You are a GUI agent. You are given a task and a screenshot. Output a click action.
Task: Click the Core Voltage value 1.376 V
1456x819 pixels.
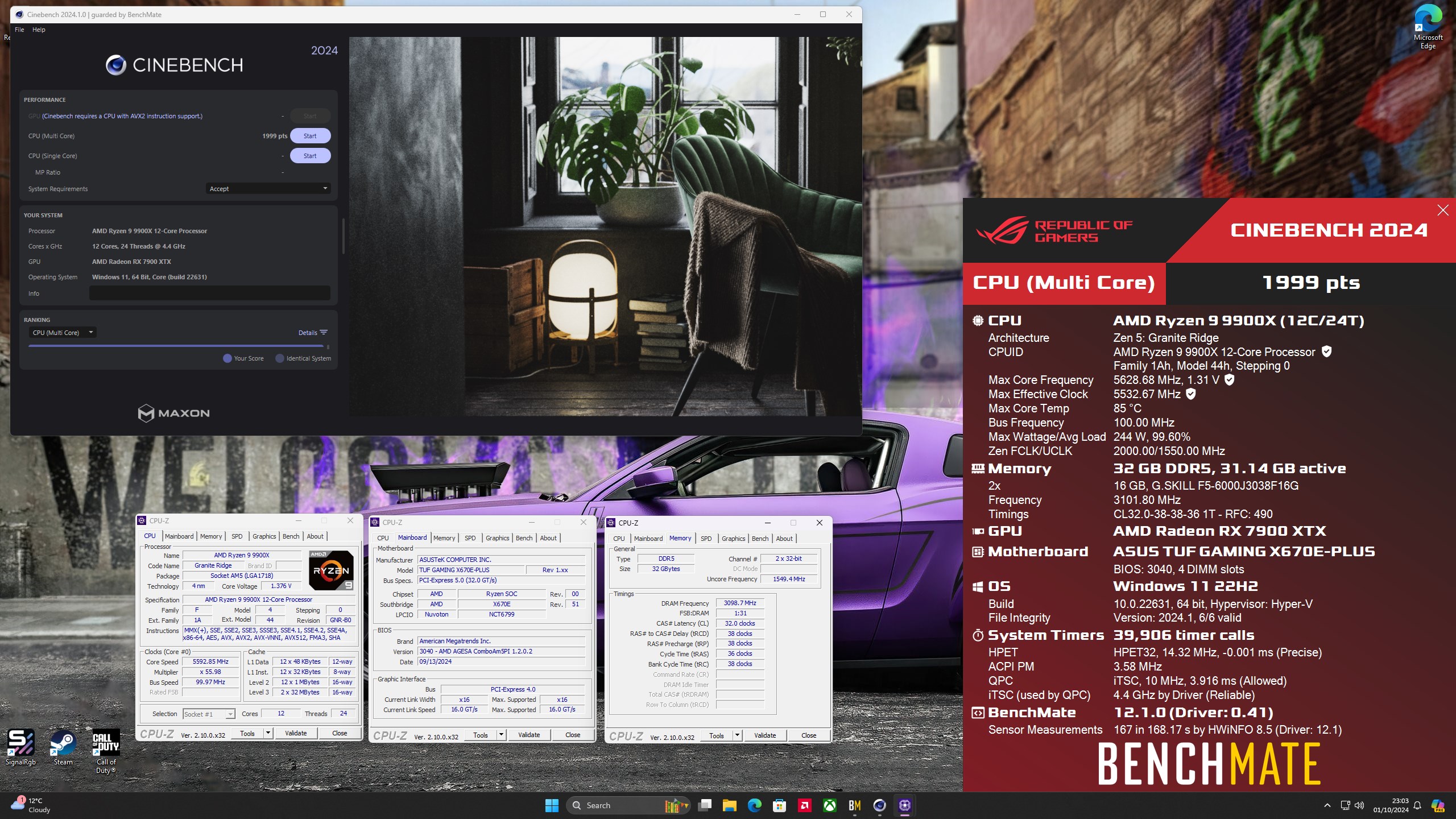281,586
